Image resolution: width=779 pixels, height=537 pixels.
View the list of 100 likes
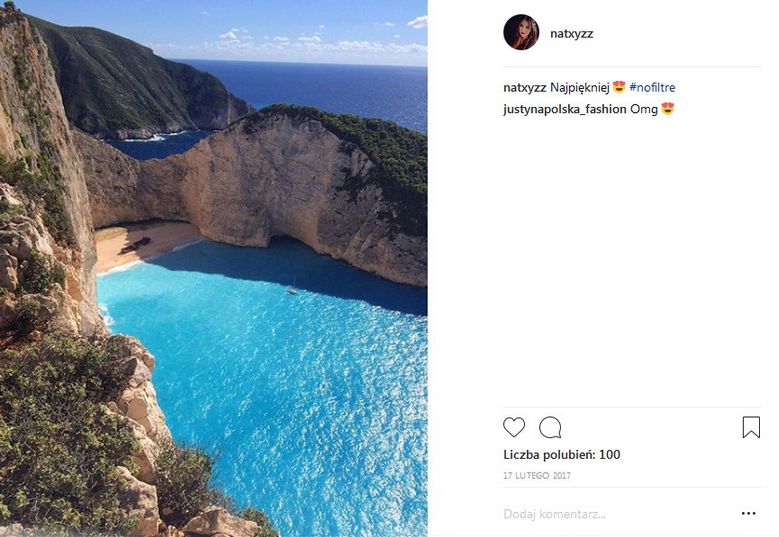pyautogui.click(x=609, y=455)
